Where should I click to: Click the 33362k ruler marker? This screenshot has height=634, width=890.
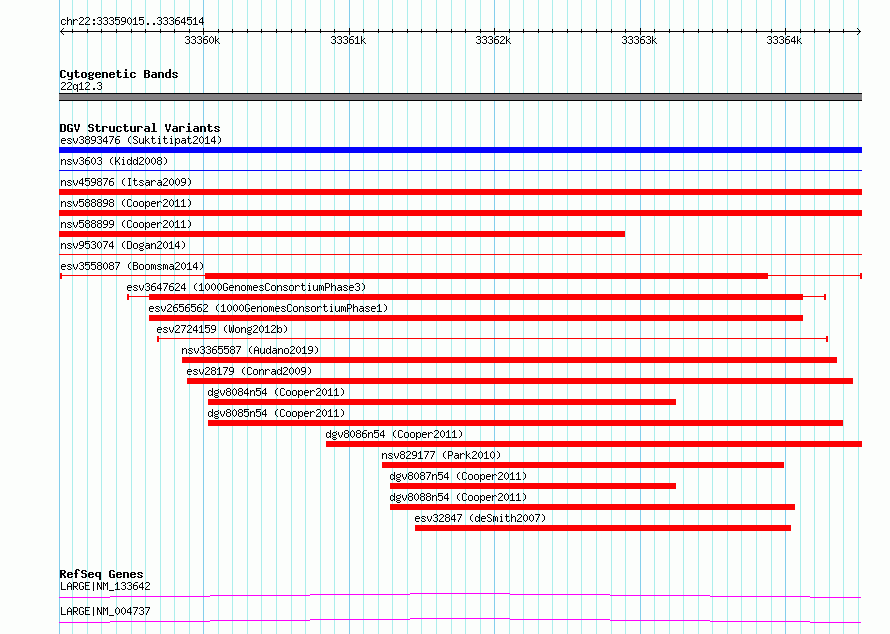coord(493,40)
